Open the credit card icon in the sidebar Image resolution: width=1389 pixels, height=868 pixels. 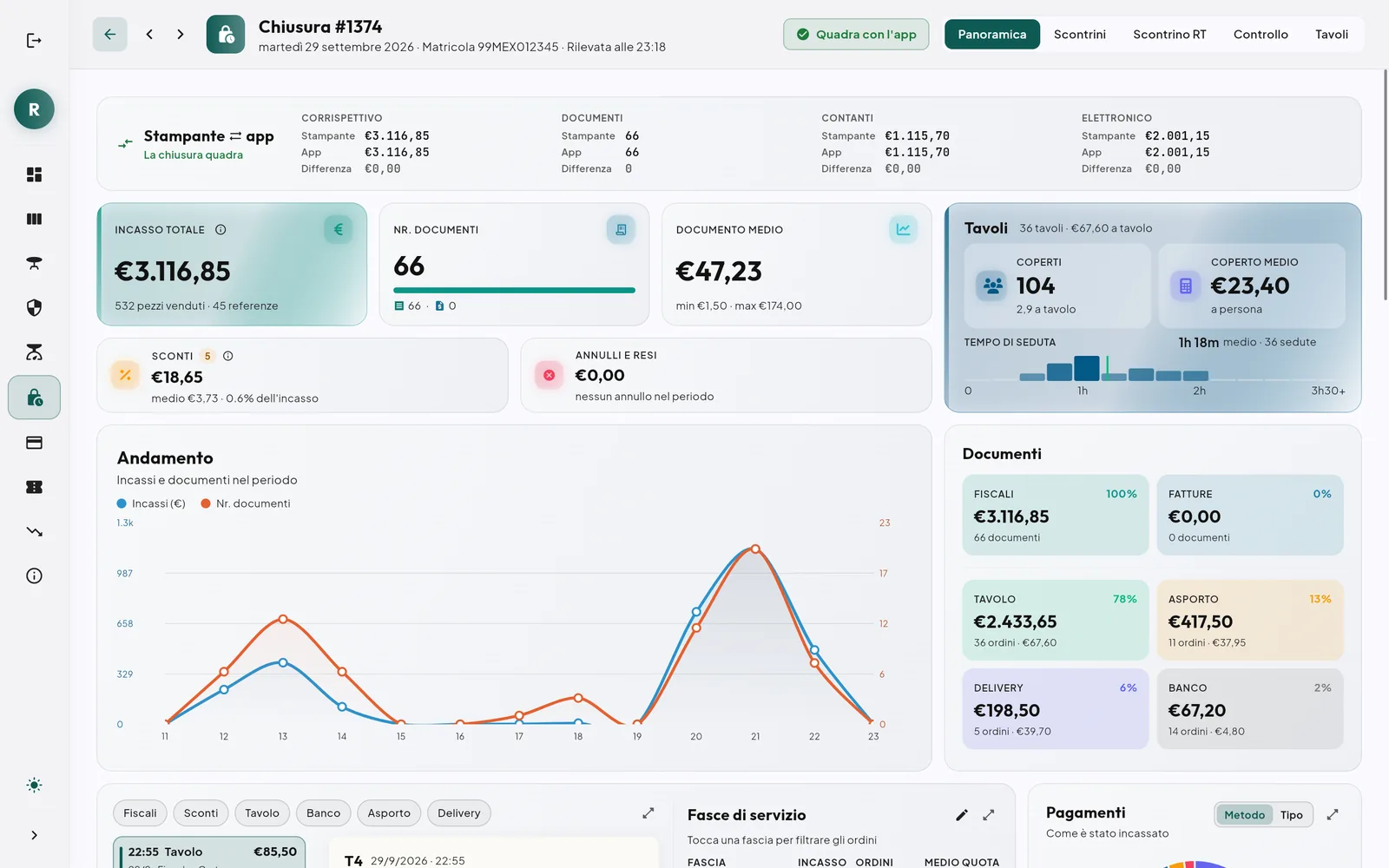pos(34,443)
